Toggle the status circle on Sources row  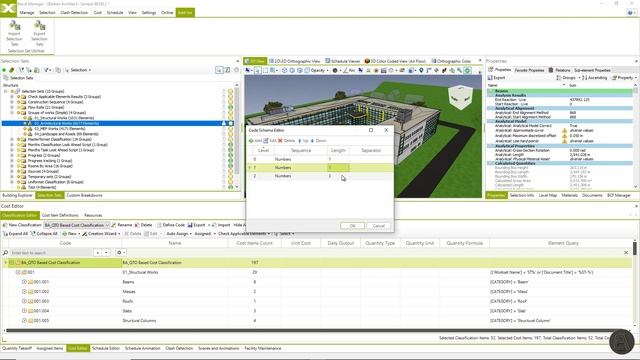click(x=231, y=171)
